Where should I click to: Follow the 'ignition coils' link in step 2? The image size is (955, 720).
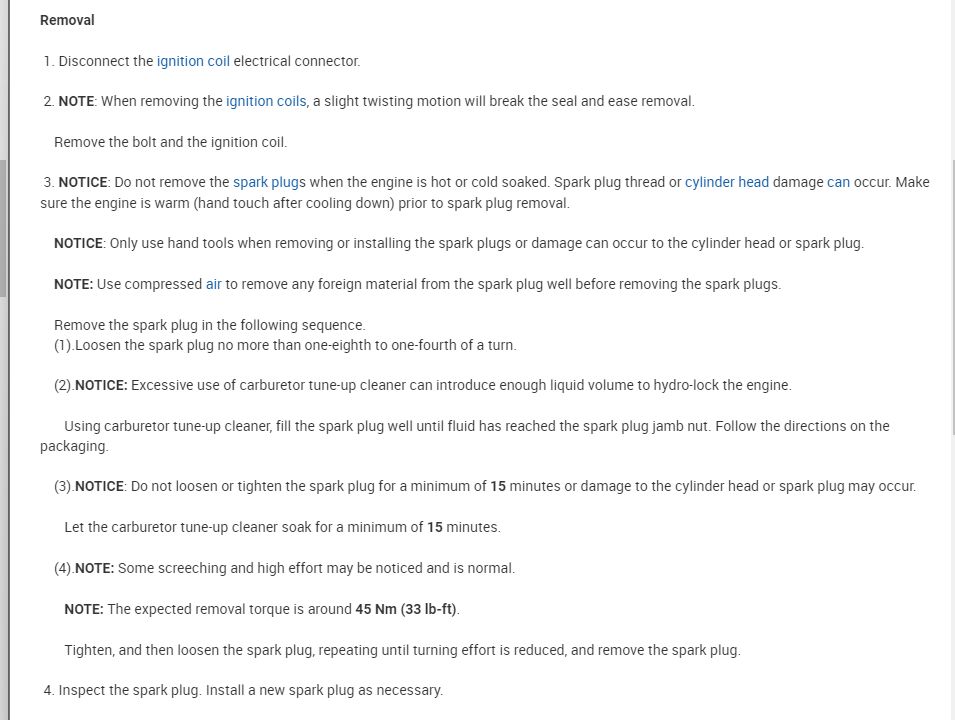(x=266, y=101)
